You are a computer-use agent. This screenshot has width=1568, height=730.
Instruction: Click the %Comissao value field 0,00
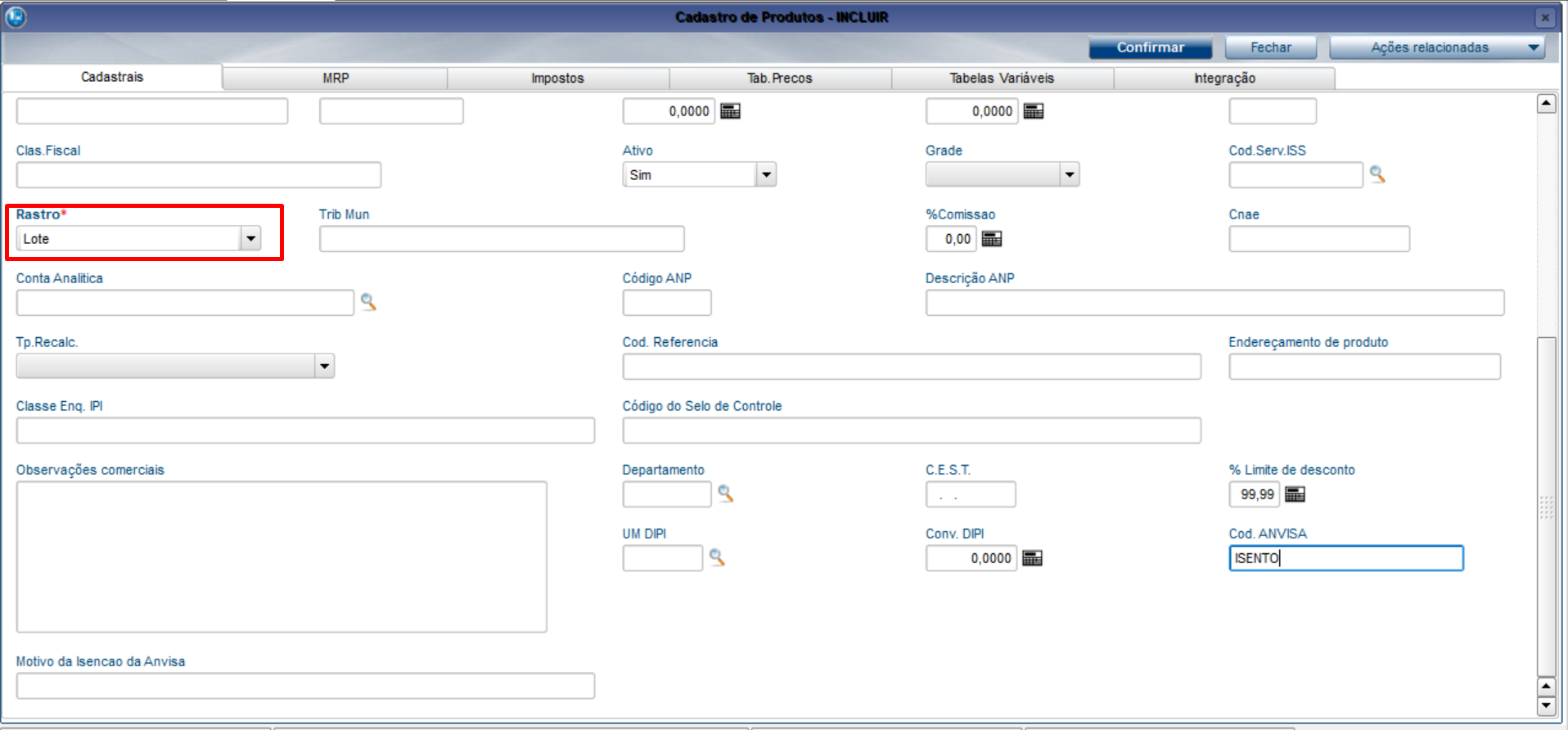pyautogui.click(x=951, y=239)
